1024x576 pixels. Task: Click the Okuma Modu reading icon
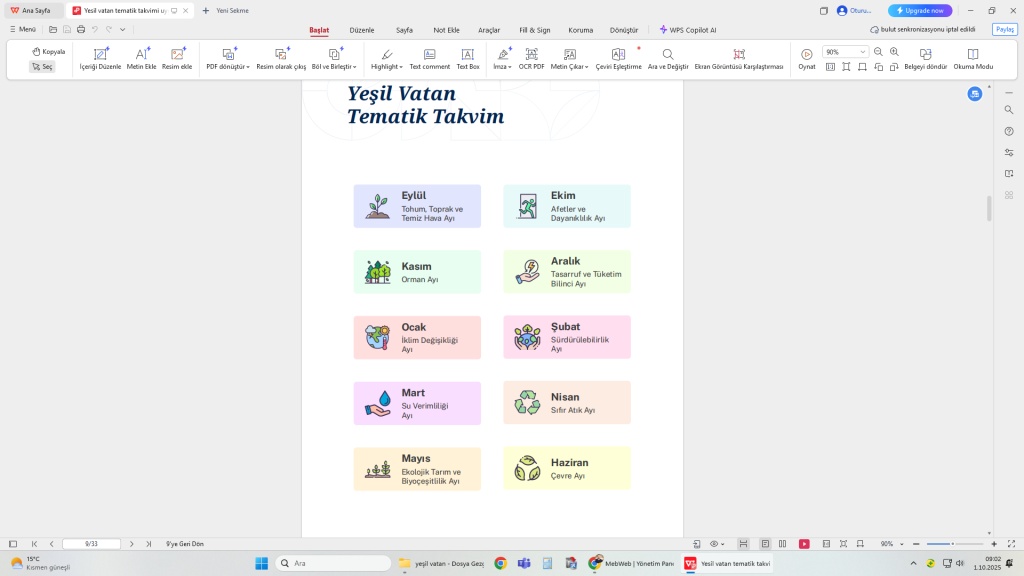(973, 54)
